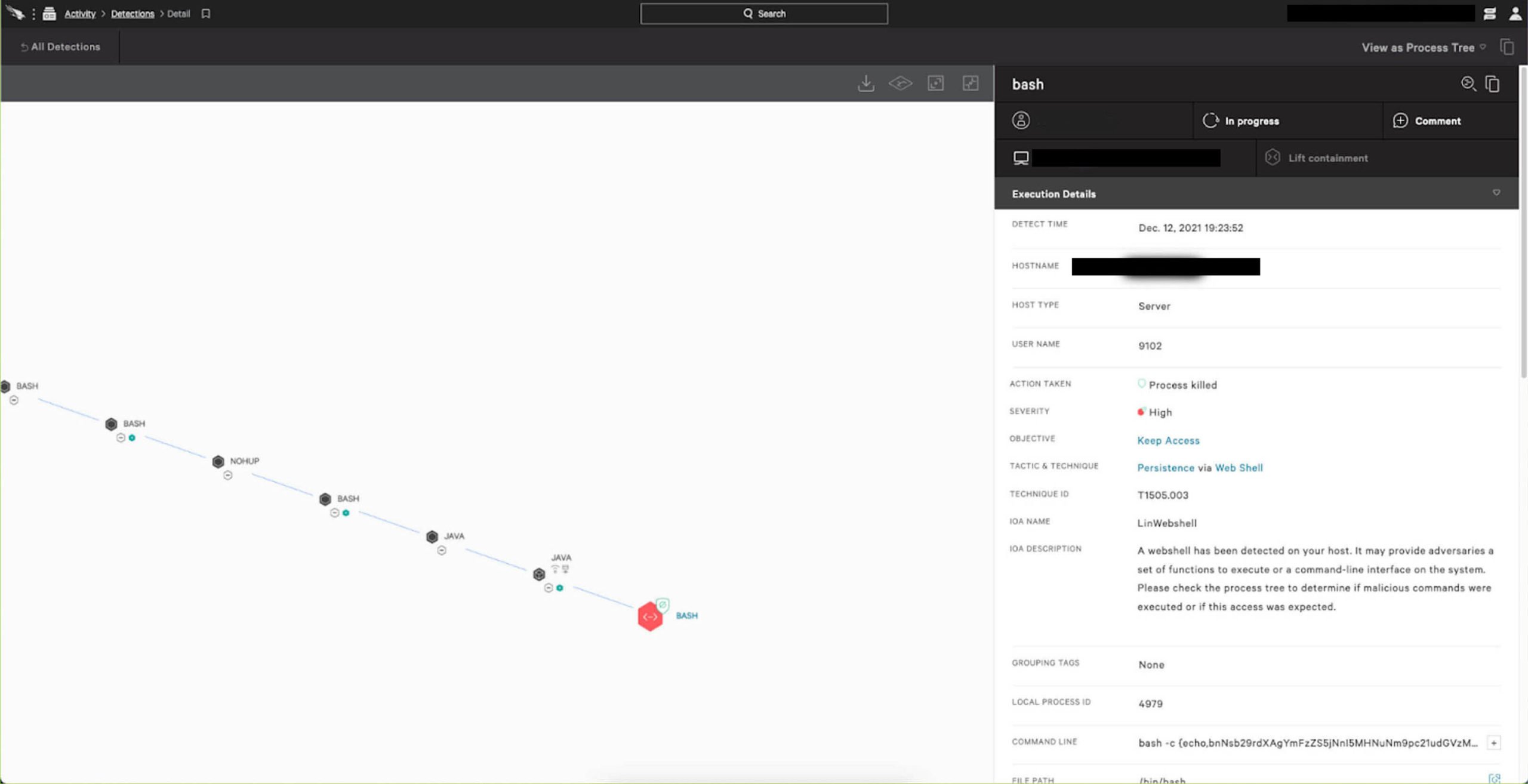Click the host computer monitor icon

point(1021,158)
